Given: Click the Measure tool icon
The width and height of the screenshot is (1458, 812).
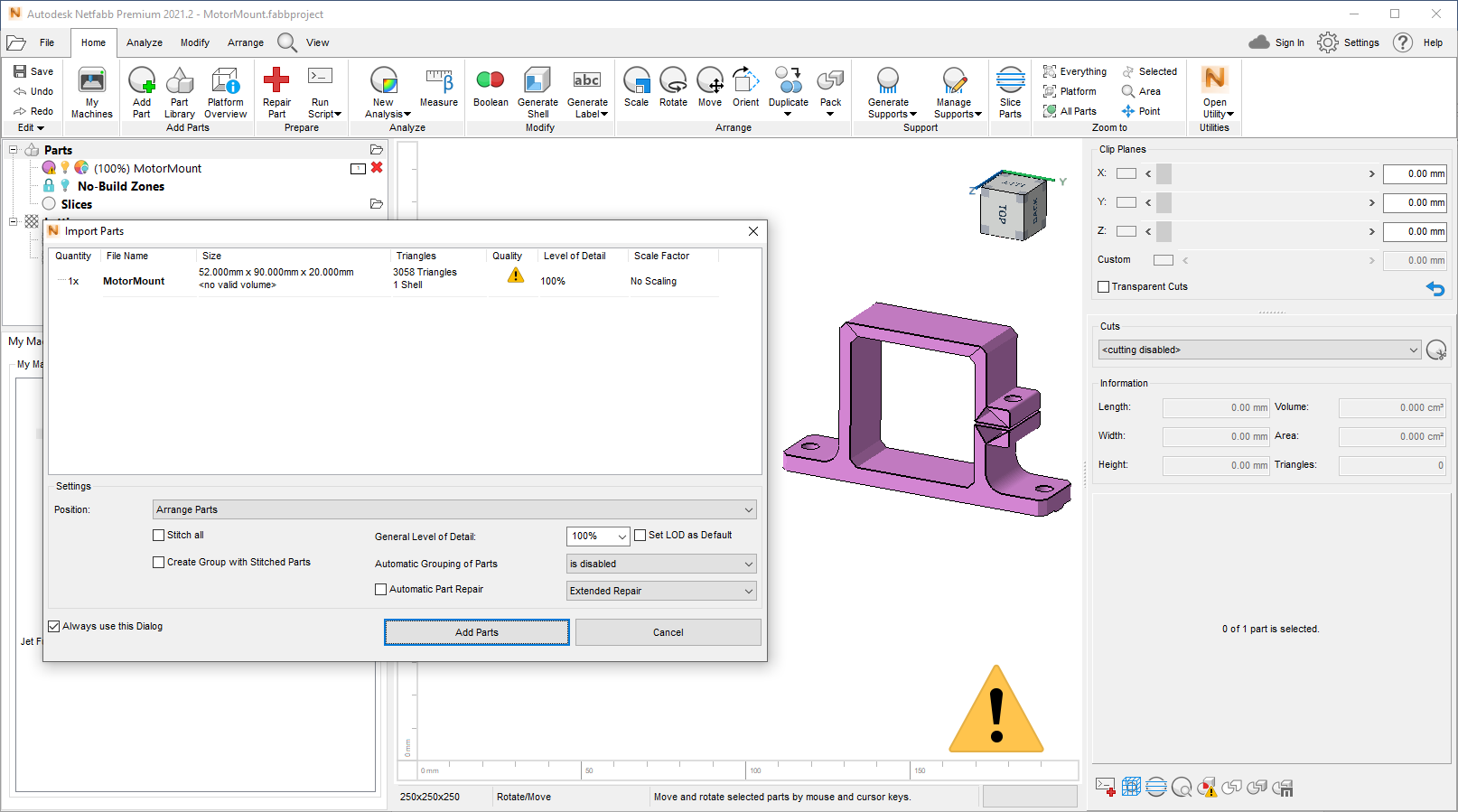Looking at the screenshot, I should coord(439,81).
